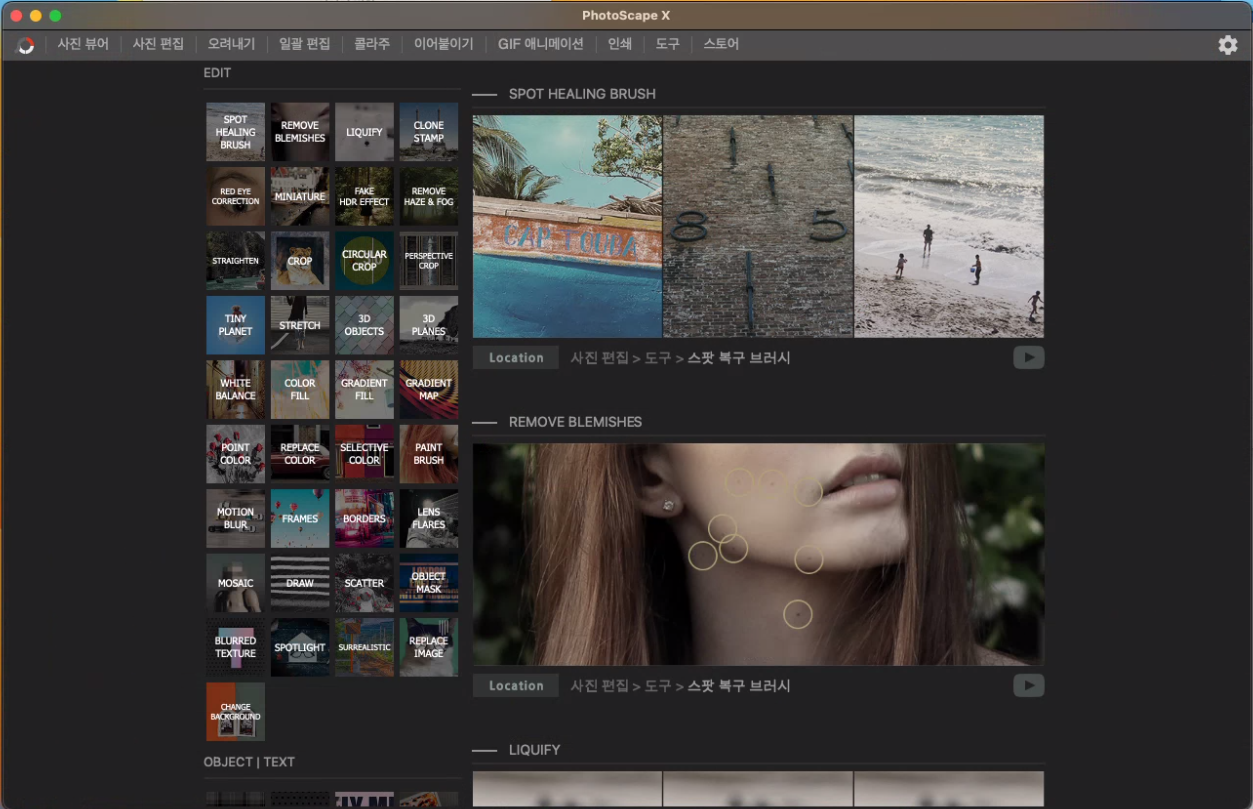Viewport: 1253px width, 809px height.
Task: Switch to the 콜라주 tab
Action: coord(372,44)
